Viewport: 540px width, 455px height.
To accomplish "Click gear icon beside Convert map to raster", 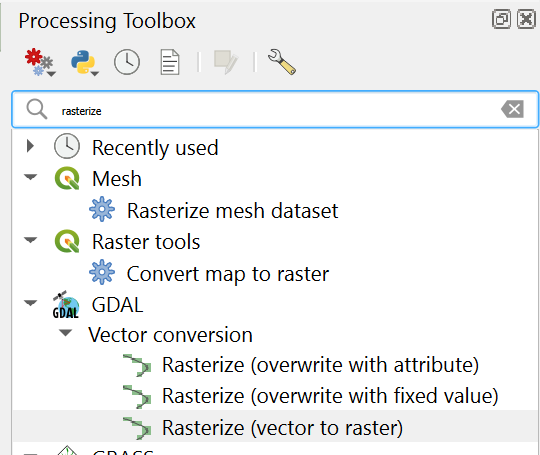I will [102, 272].
